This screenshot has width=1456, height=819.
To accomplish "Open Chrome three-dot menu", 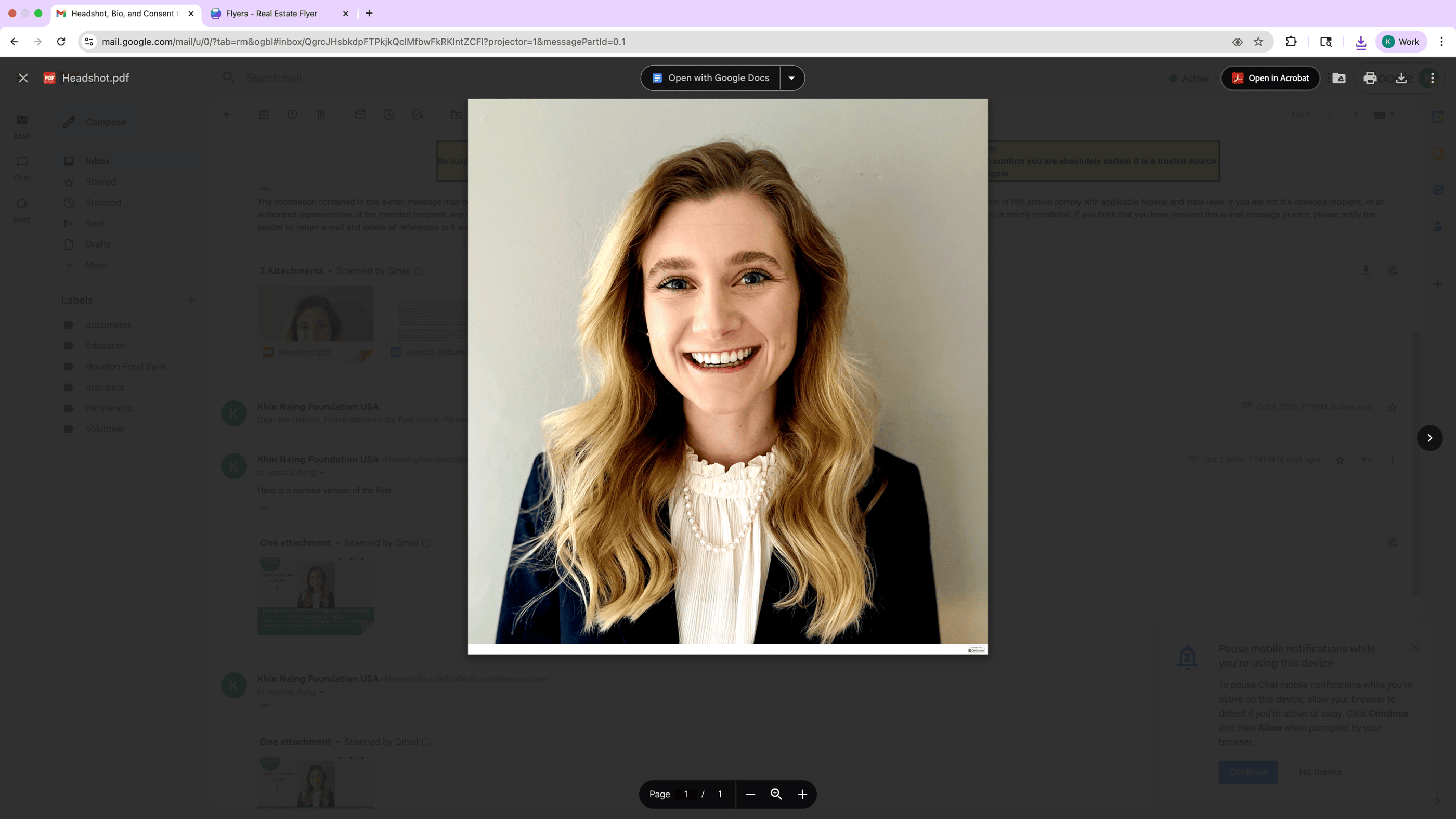I will (1441, 42).
